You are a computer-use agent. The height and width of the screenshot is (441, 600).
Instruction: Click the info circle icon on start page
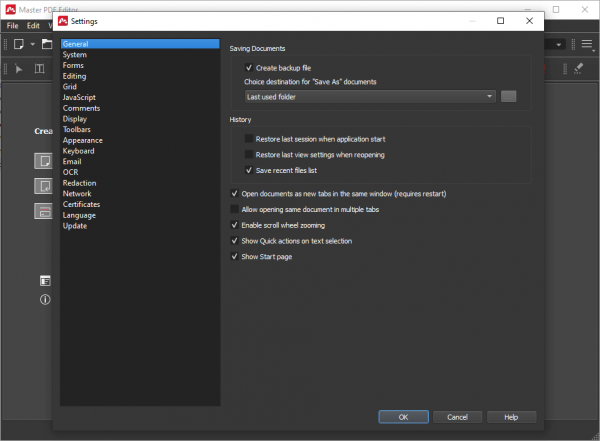tap(45, 299)
